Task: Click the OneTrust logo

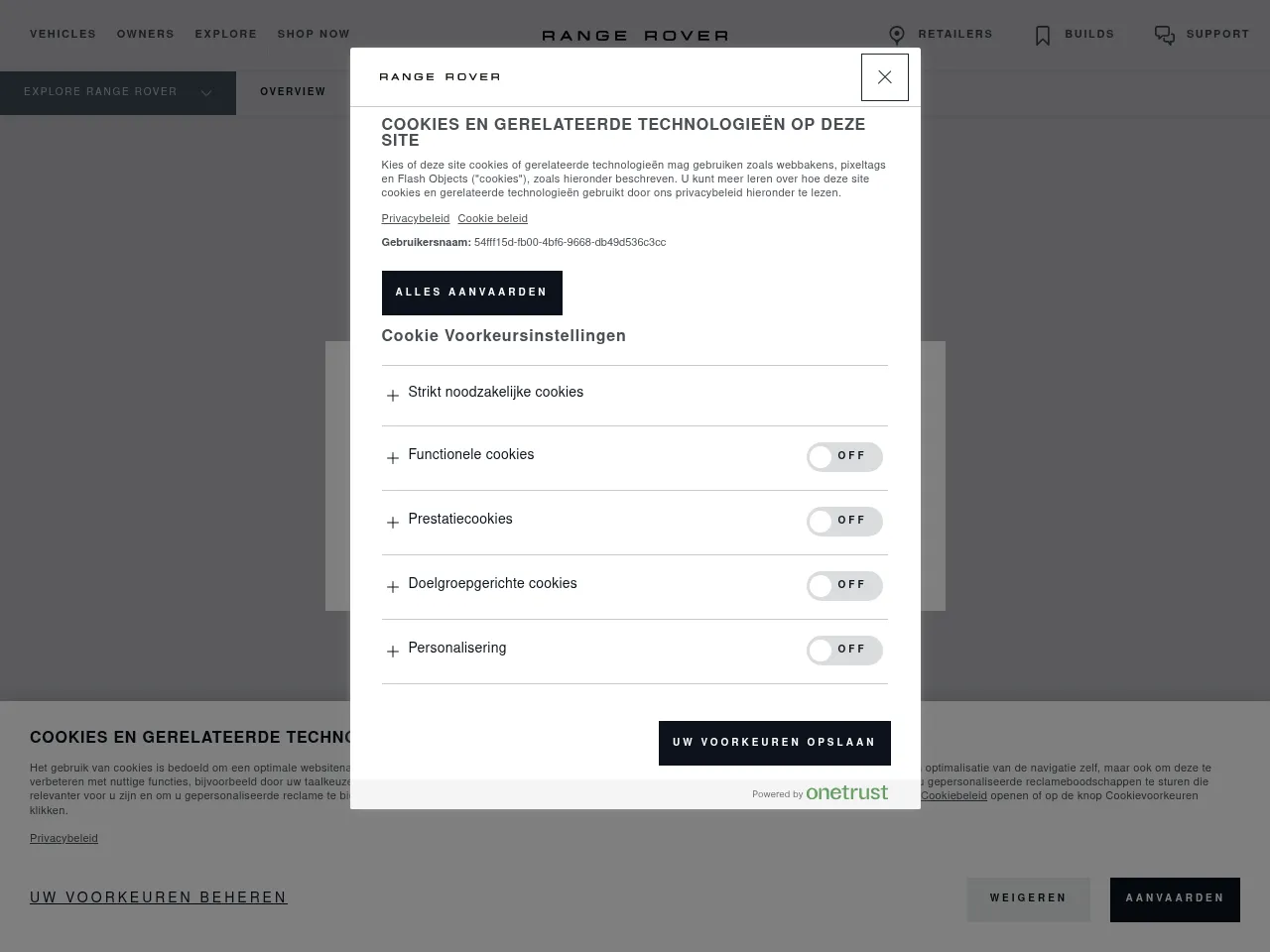Action: click(846, 792)
